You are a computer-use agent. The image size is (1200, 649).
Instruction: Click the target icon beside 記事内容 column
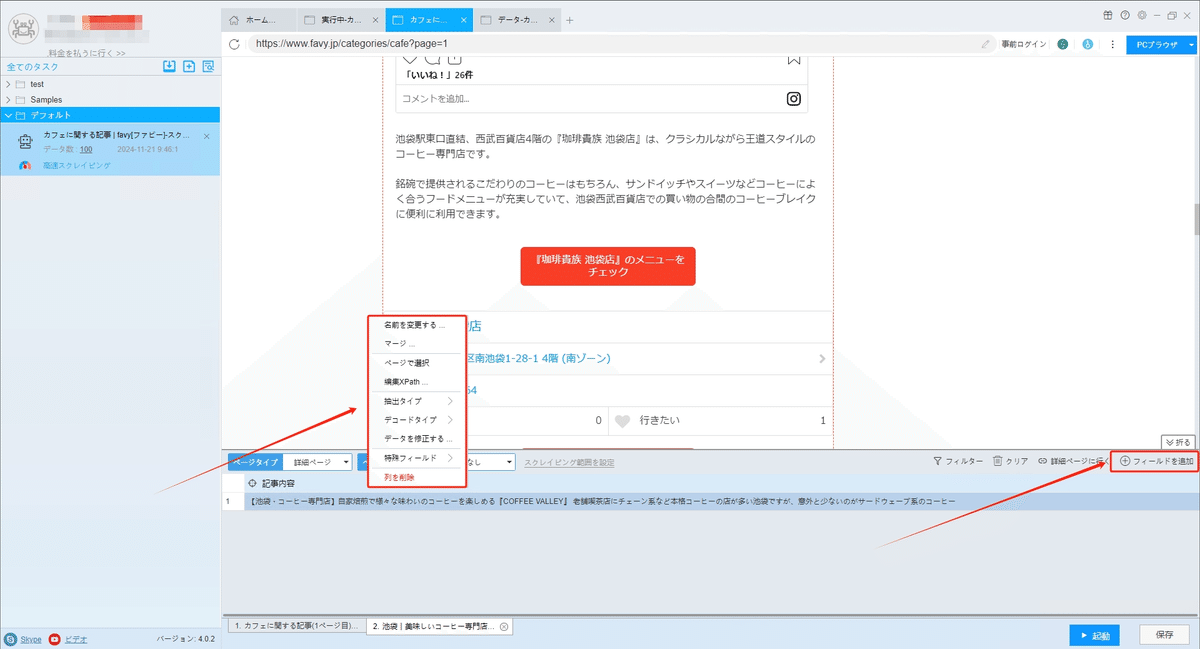[x=252, y=483]
